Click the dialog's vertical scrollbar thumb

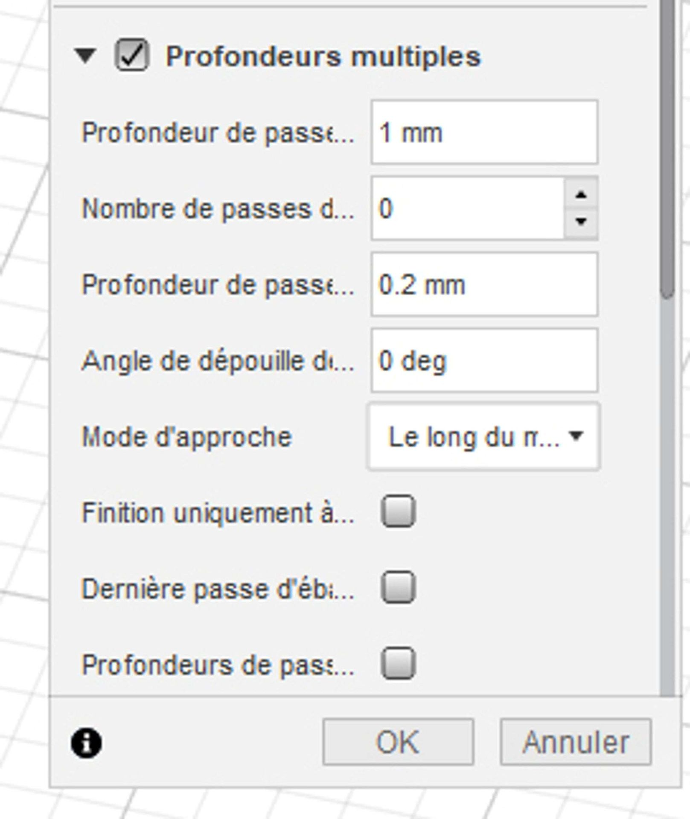coord(667,149)
